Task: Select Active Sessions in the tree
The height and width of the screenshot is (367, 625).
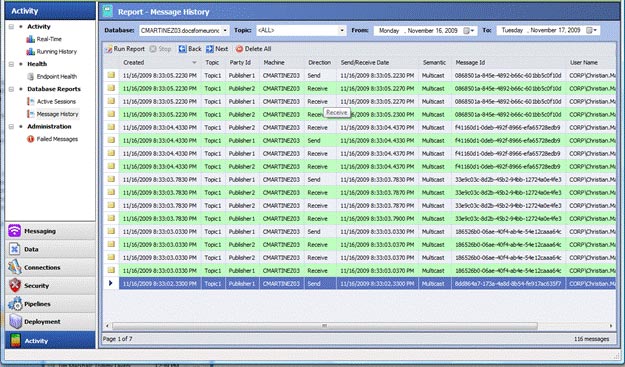Action: [x=56, y=102]
